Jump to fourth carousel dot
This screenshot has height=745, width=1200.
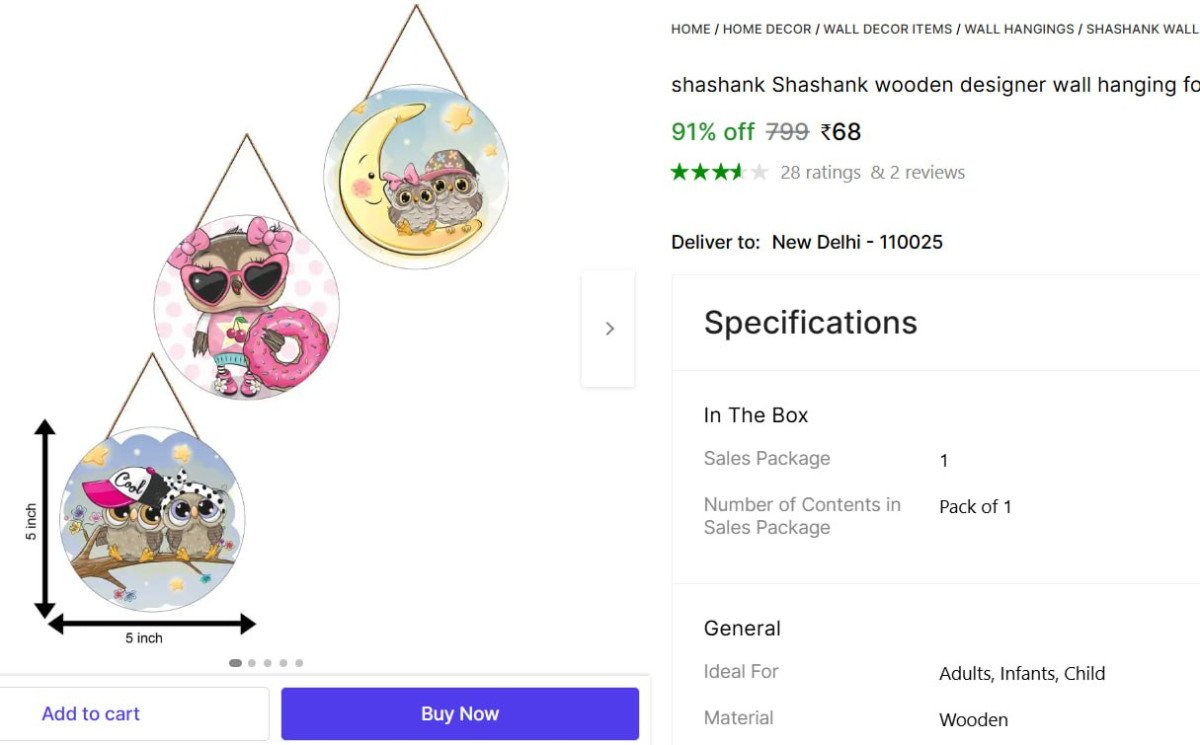click(x=283, y=663)
